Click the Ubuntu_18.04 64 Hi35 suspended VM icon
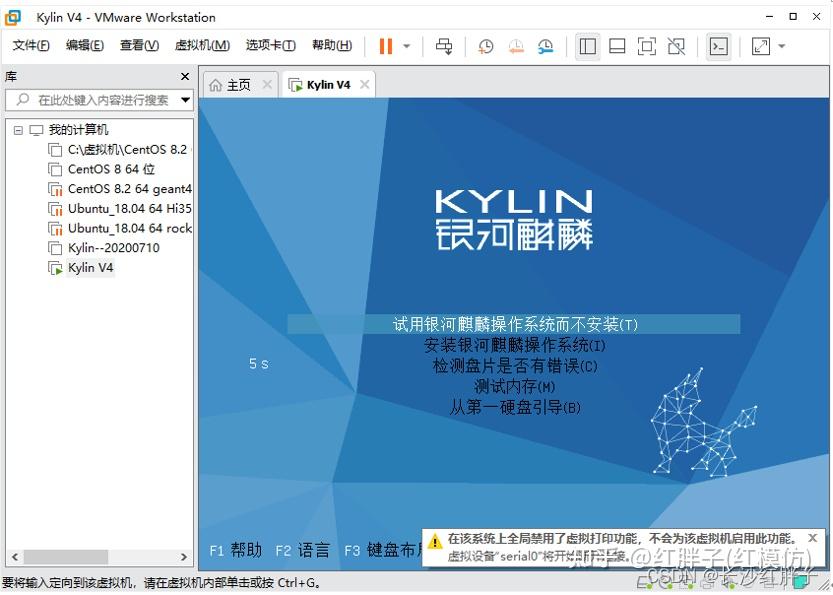Screen dimensions: 833x595 (x=55, y=209)
